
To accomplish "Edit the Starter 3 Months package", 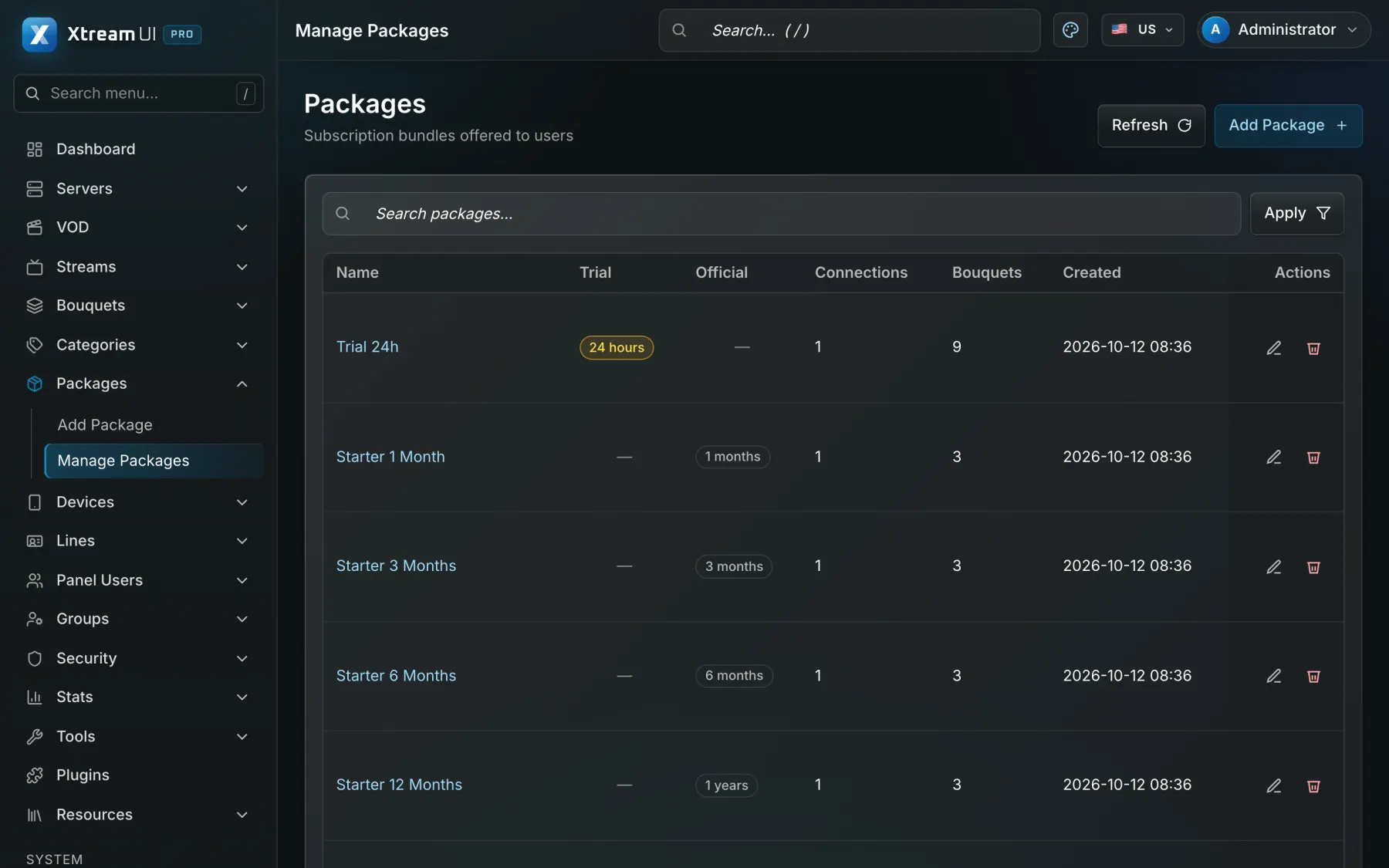I will [1274, 567].
